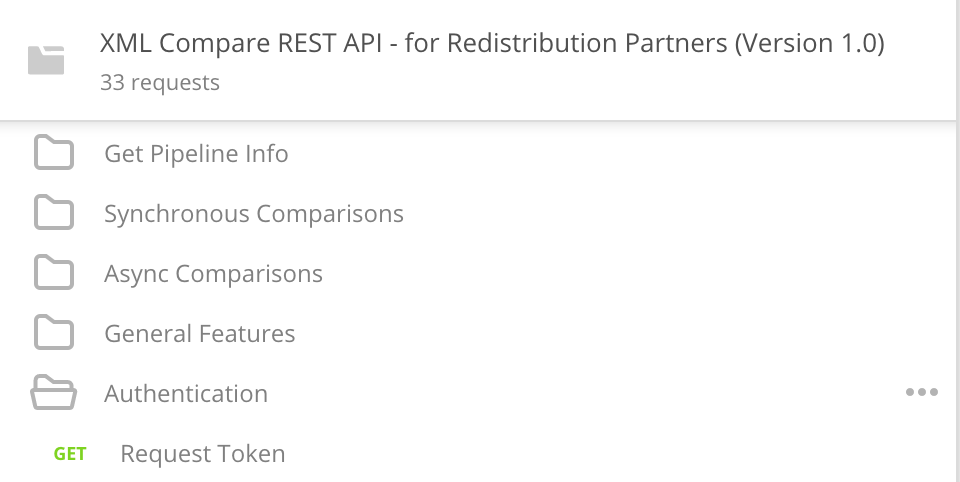Click the "33 requests" count text
The height and width of the screenshot is (482, 960).
point(160,82)
